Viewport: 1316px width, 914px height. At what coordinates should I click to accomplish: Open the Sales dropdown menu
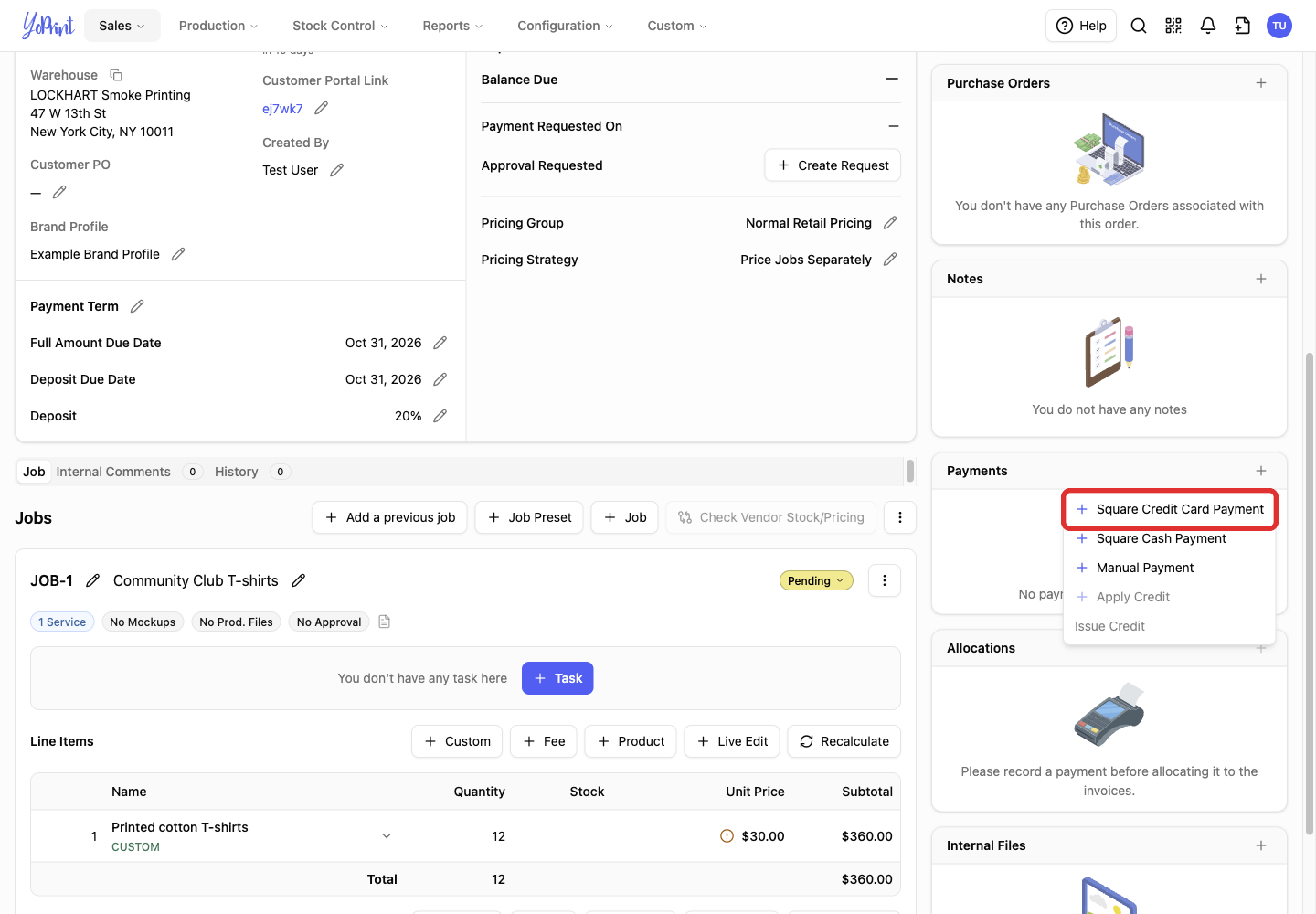(122, 26)
